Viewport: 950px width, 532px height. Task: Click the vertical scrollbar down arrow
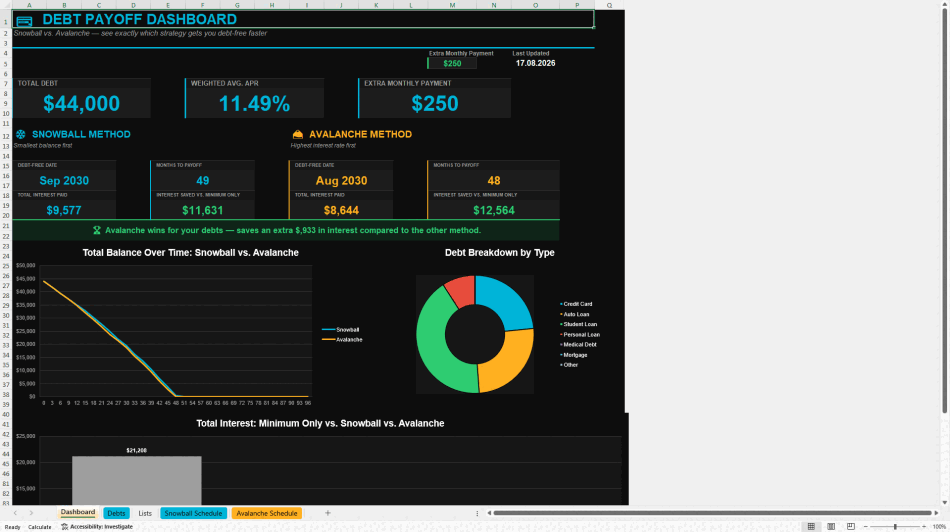[945, 502]
